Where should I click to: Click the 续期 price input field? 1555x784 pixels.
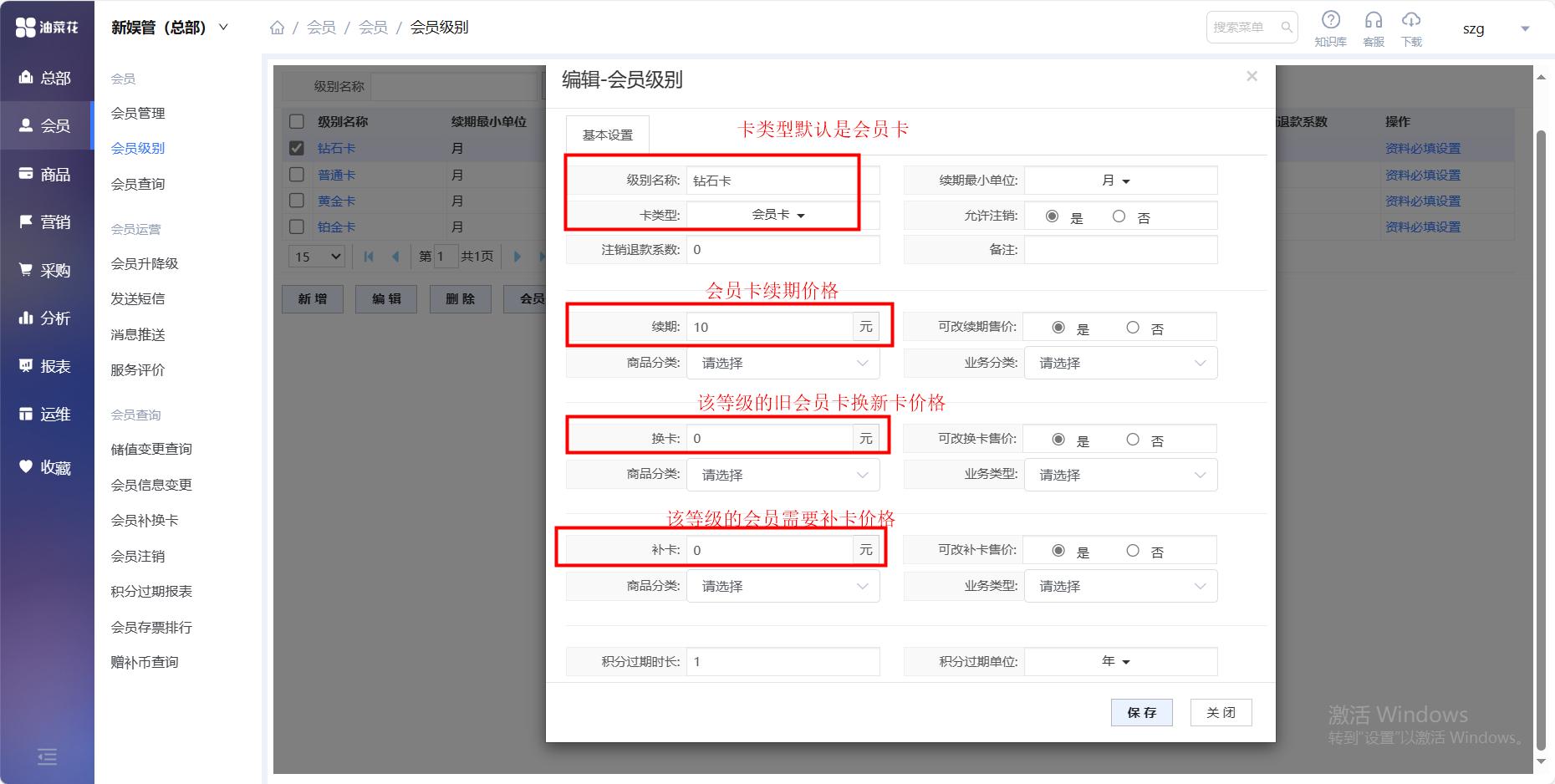[769, 327]
